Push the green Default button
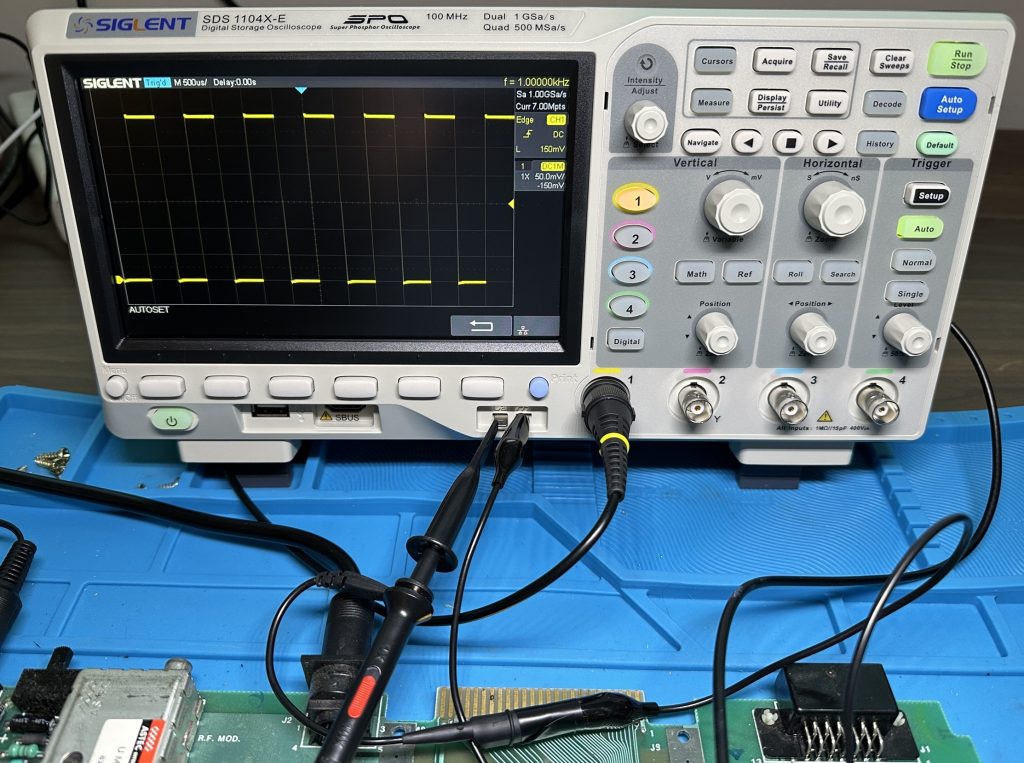Image resolution: width=1024 pixels, height=763 pixels. pos(938,144)
